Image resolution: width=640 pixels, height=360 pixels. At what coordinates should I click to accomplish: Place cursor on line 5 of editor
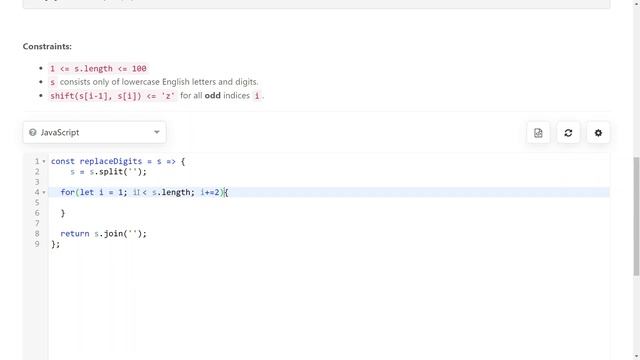pos(329,202)
